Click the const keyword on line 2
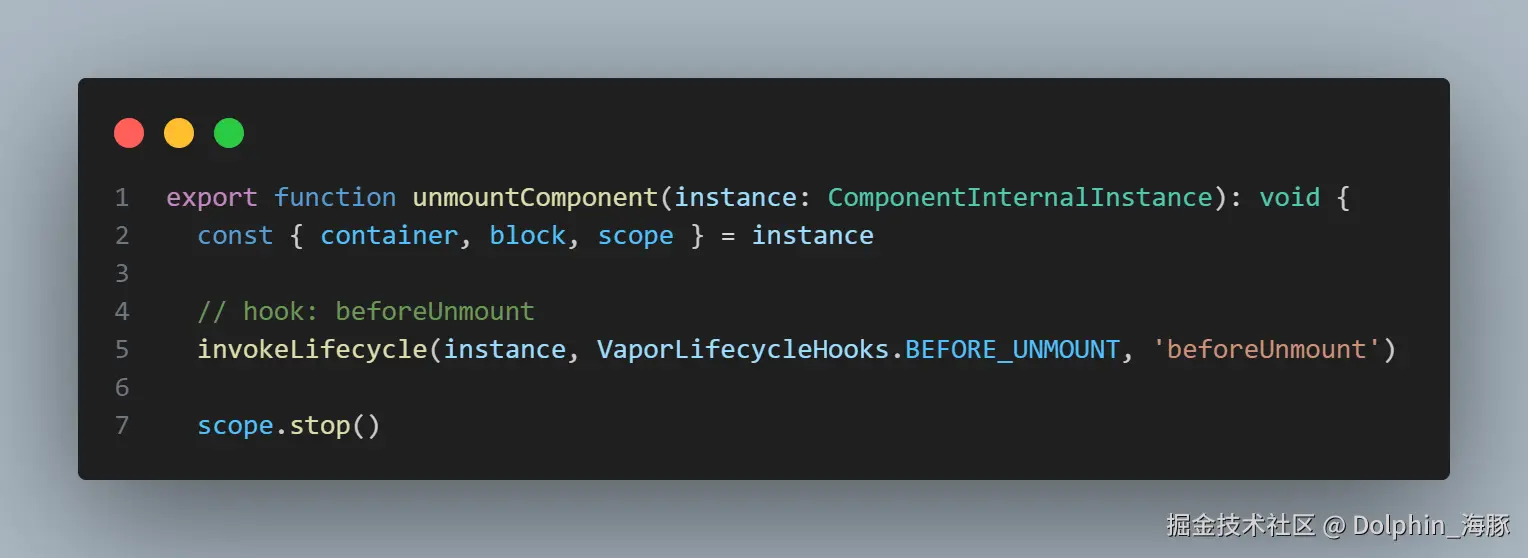Screen dimensions: 1528x558 pos(235,236)
